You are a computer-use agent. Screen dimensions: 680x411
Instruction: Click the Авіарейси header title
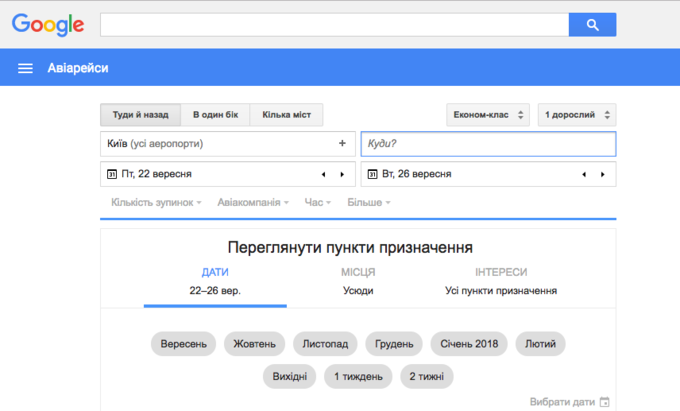point(78,68)
